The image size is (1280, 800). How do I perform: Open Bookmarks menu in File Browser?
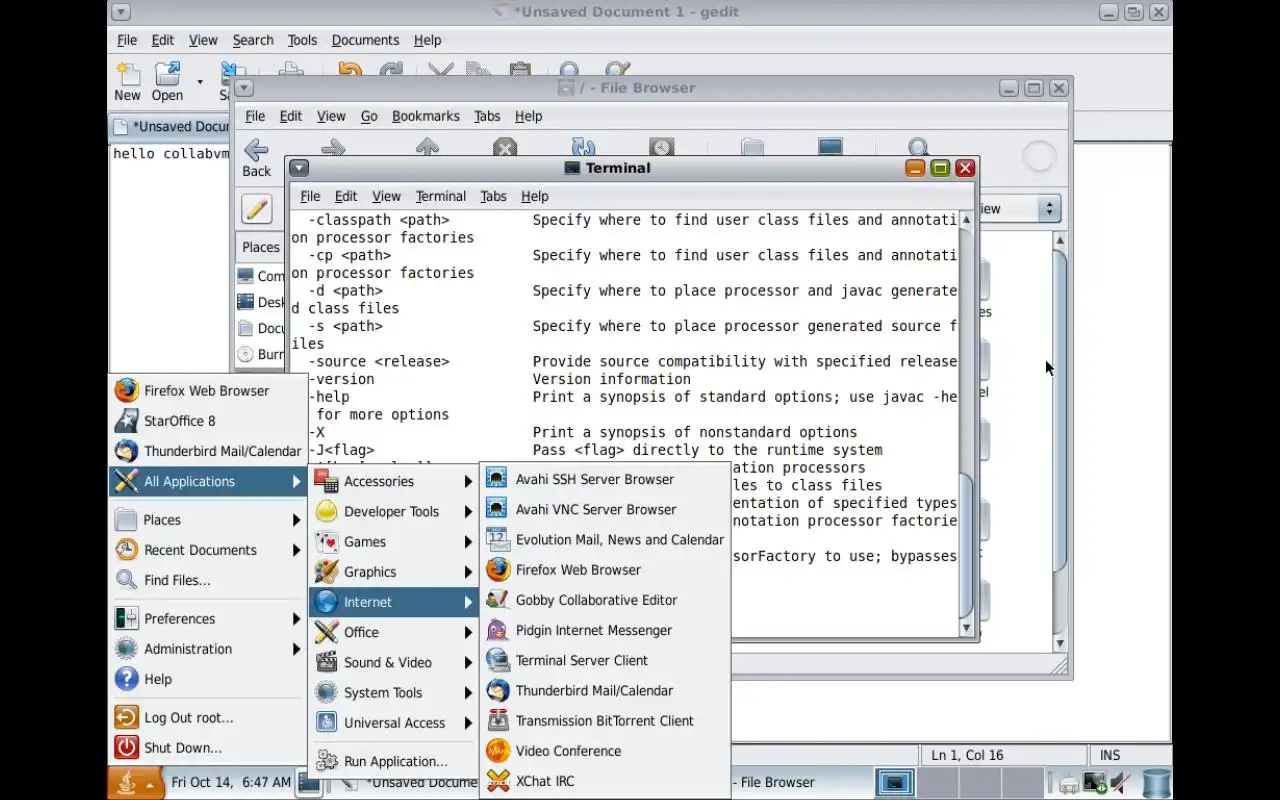point(425,116)
